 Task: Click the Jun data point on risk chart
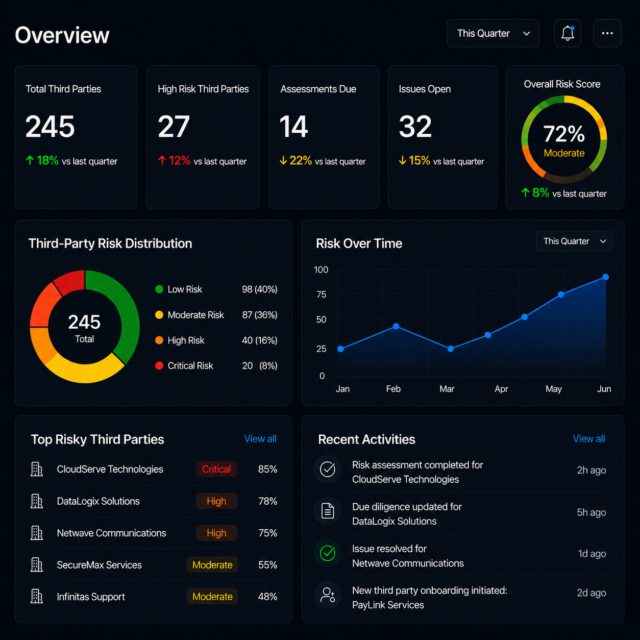(x=605, y=277)
